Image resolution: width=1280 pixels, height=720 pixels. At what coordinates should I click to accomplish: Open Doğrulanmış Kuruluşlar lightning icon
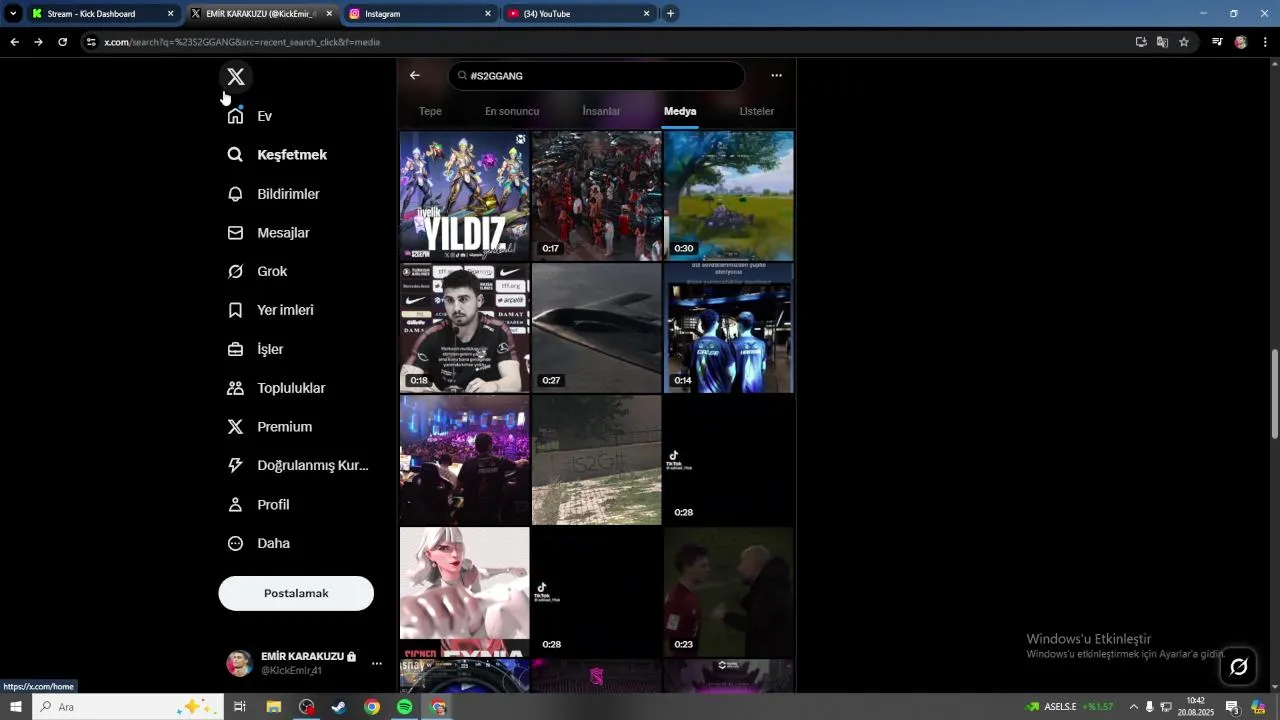point(235,465)
